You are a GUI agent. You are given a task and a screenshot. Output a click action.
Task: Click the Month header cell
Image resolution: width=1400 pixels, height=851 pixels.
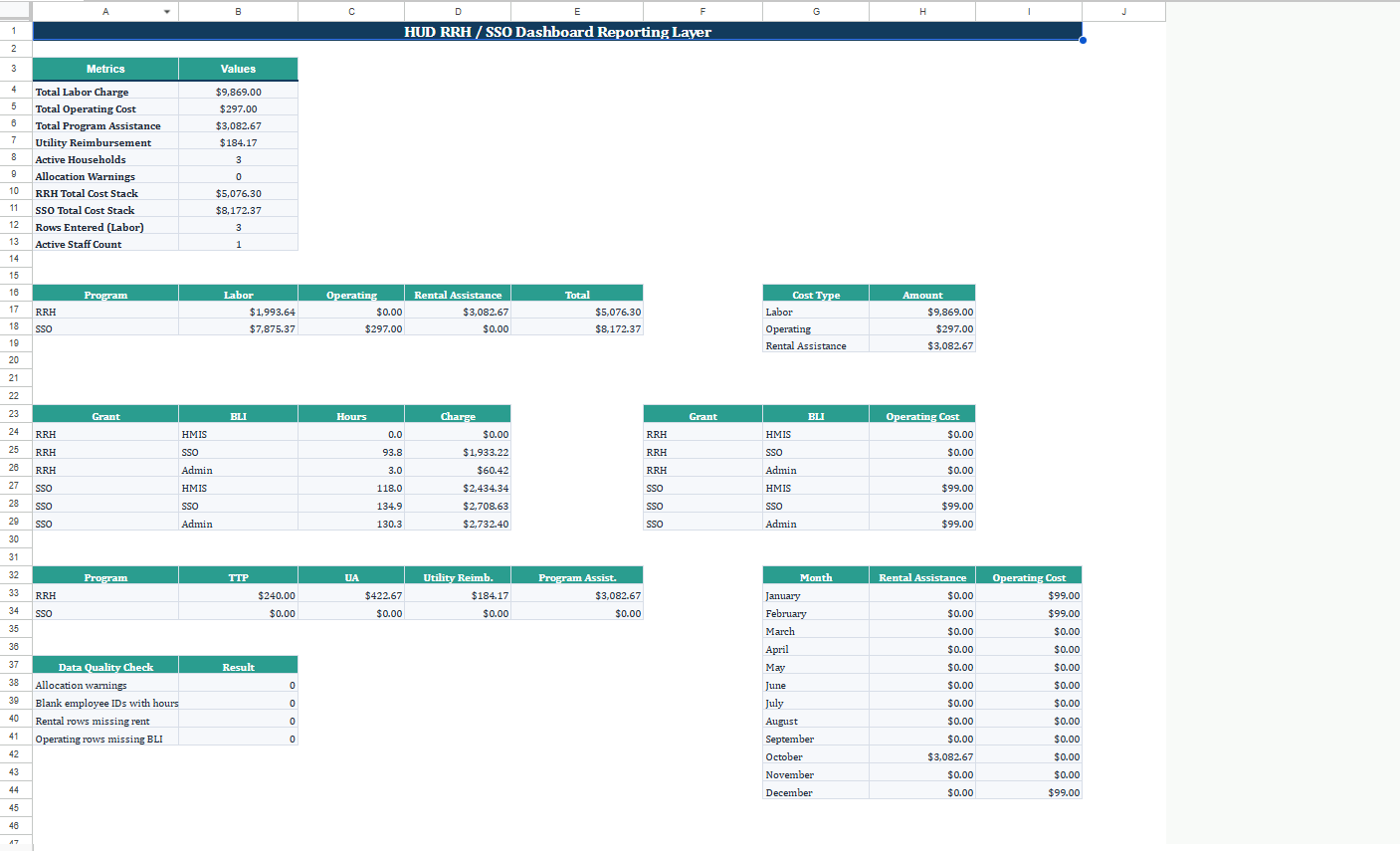click(816, 577)
